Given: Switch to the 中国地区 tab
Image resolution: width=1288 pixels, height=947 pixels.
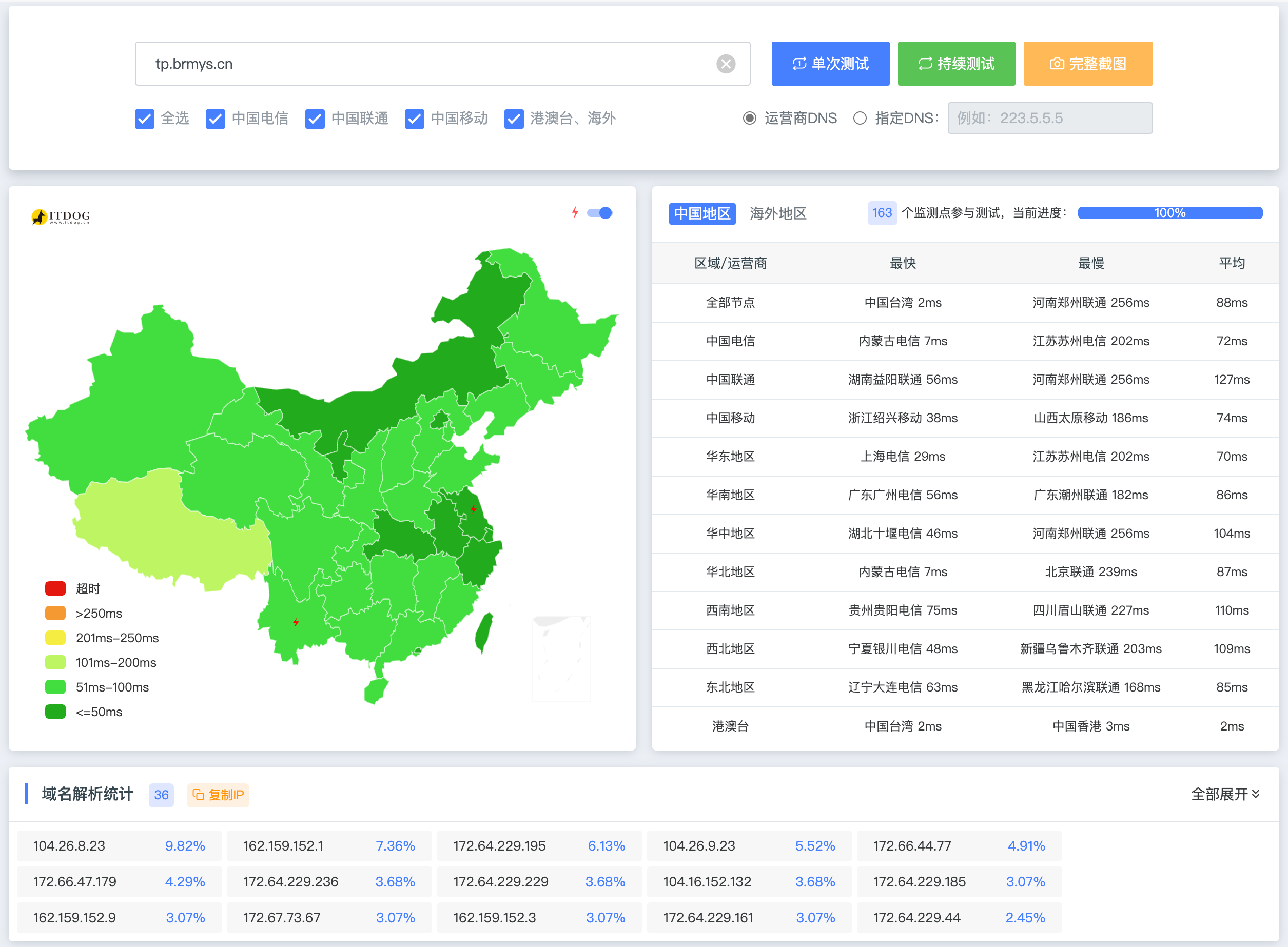Looking at the screenshot, I should [x=702, y=214].
